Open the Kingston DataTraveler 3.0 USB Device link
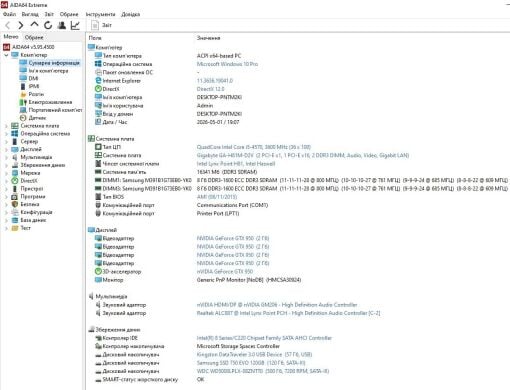The image size is (510, 390). 254,355
